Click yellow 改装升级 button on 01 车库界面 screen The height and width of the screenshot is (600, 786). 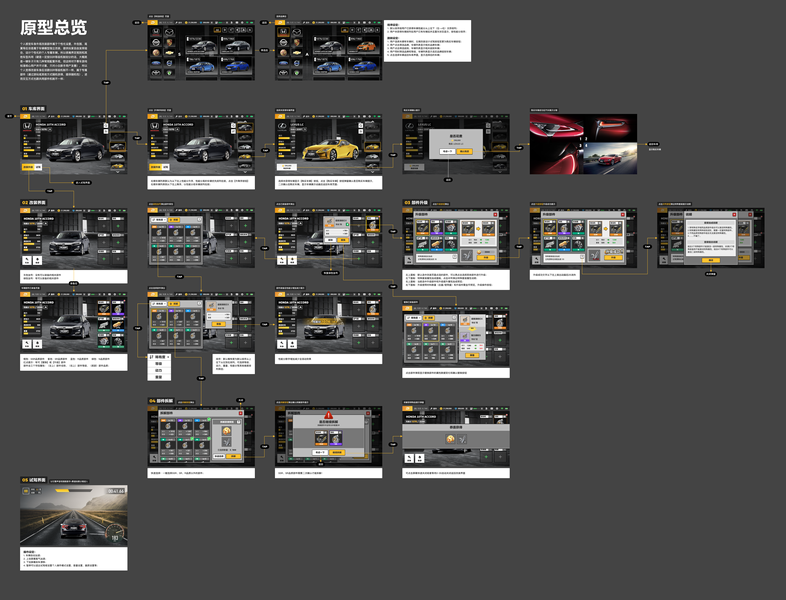click(x=29, y=167)
